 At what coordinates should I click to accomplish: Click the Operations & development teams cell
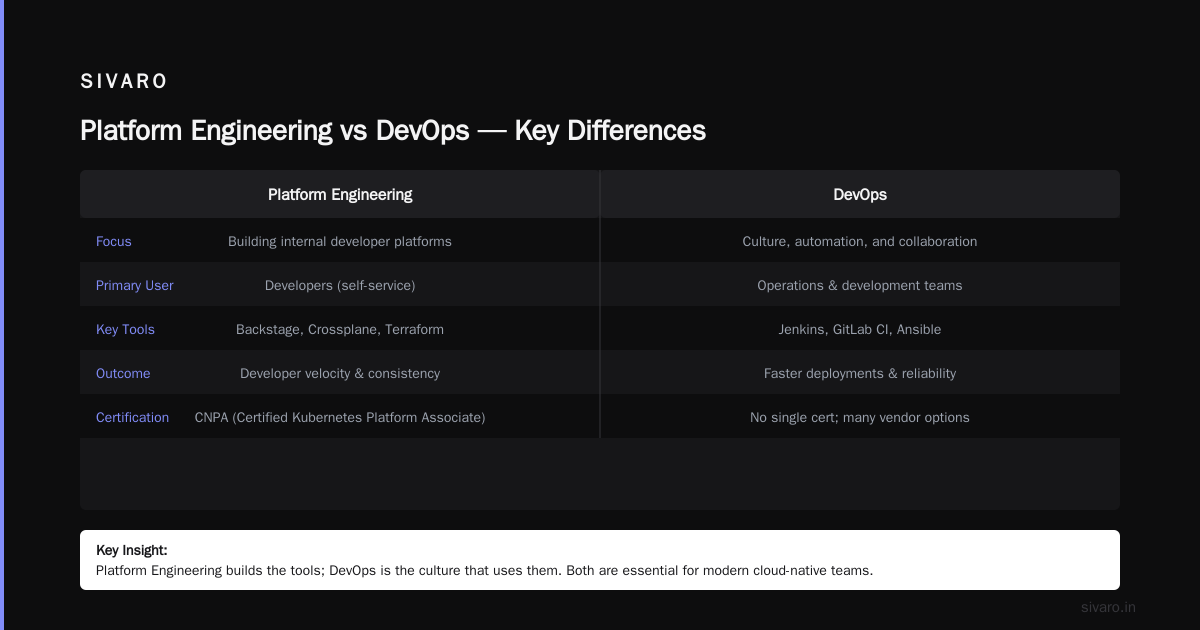tap(860, 285)
